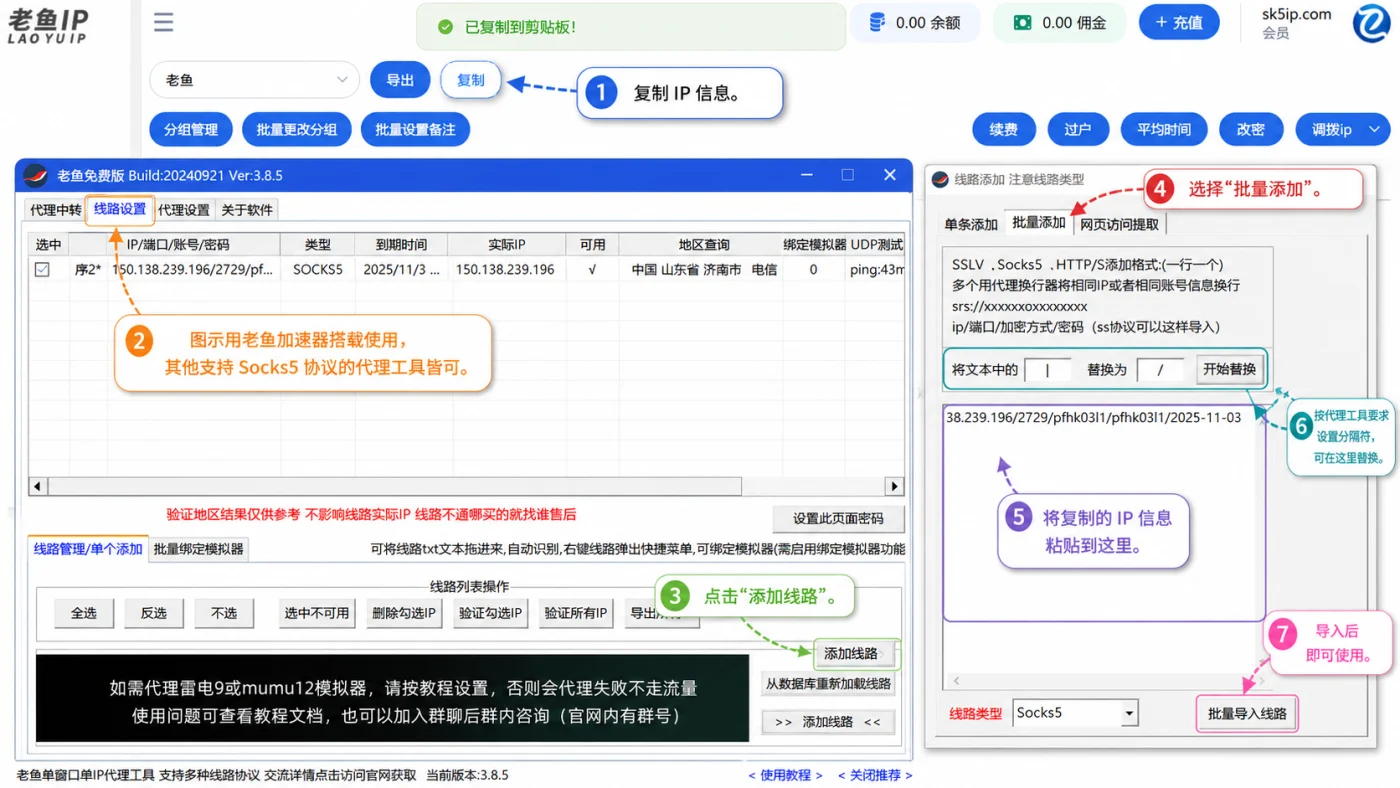
Task: Click 验证勾选IP
Action: pos(490,613)
